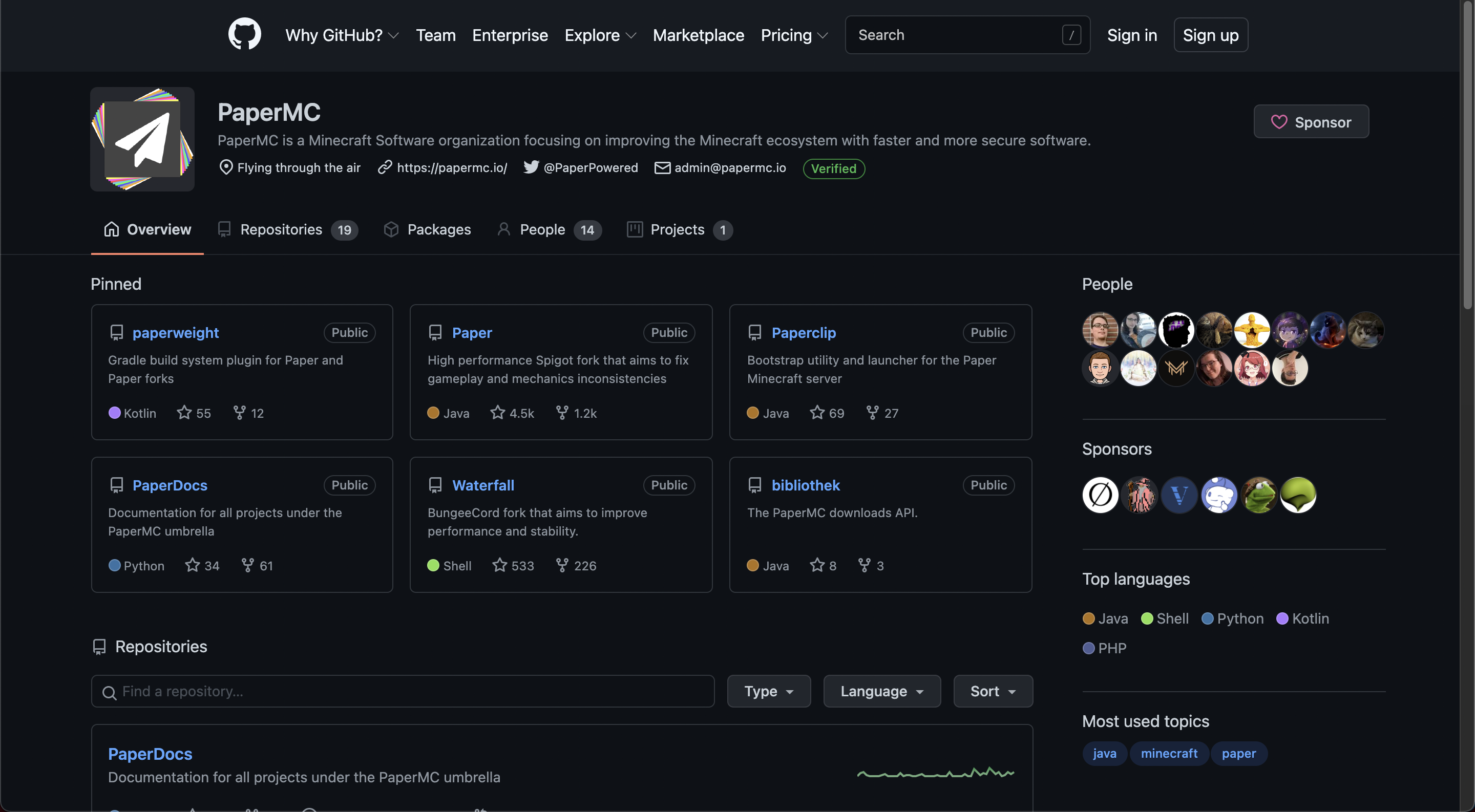Click the Sign up button
Viewport: 1475px width, 812px height.
coord(1210,35)
